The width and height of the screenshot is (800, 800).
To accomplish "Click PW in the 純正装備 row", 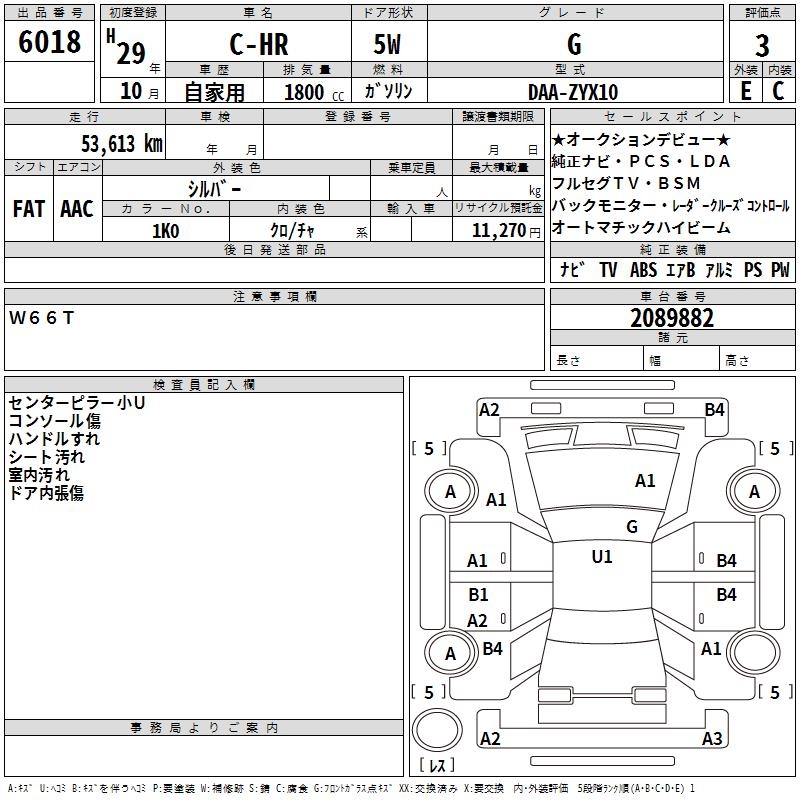I will [x=780, y=269].
